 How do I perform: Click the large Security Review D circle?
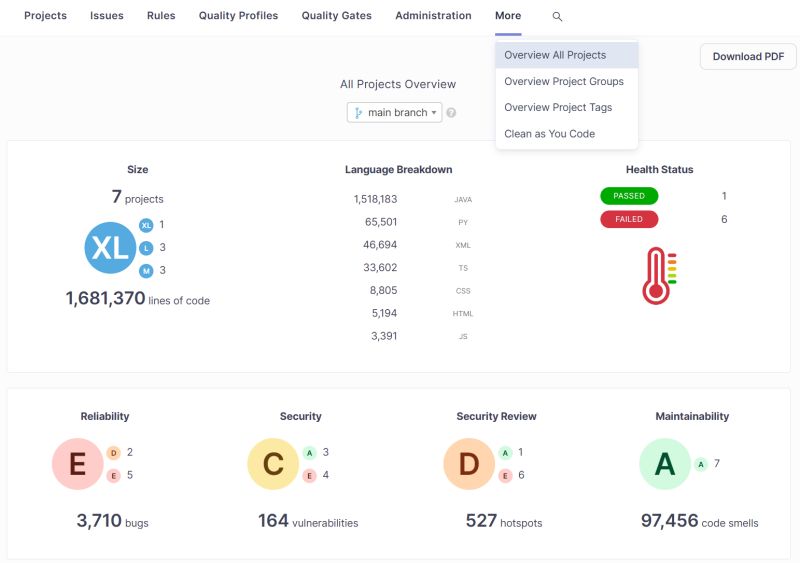pos(469,464)
